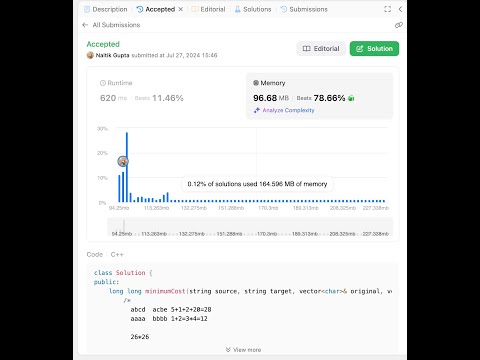Open Naitik Gupta's profile avatar
The width and height of the screenshot is (480, 360).
coord(90,55)
